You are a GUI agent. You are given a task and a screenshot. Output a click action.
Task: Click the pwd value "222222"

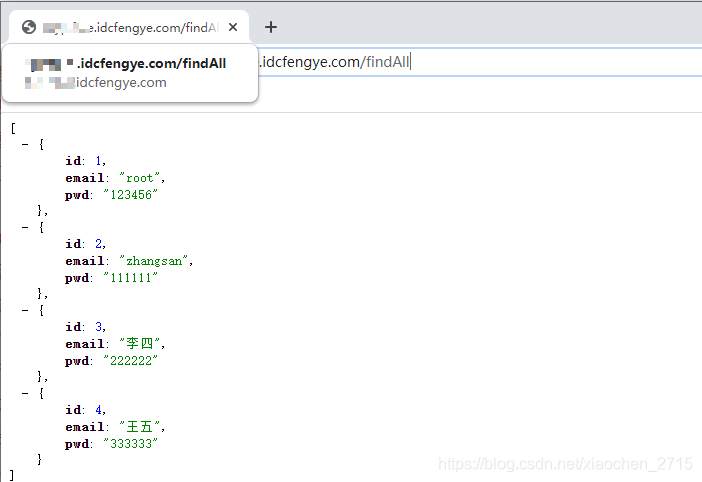(130, 361)
